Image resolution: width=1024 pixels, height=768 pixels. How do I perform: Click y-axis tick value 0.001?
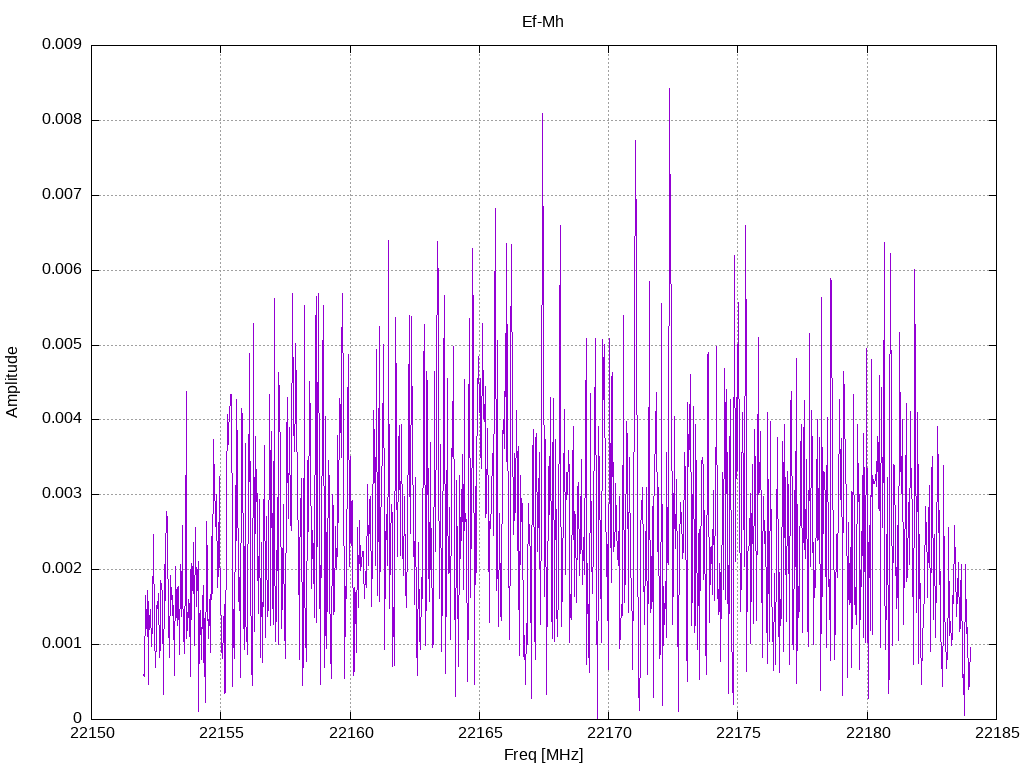tap(62, 643)
